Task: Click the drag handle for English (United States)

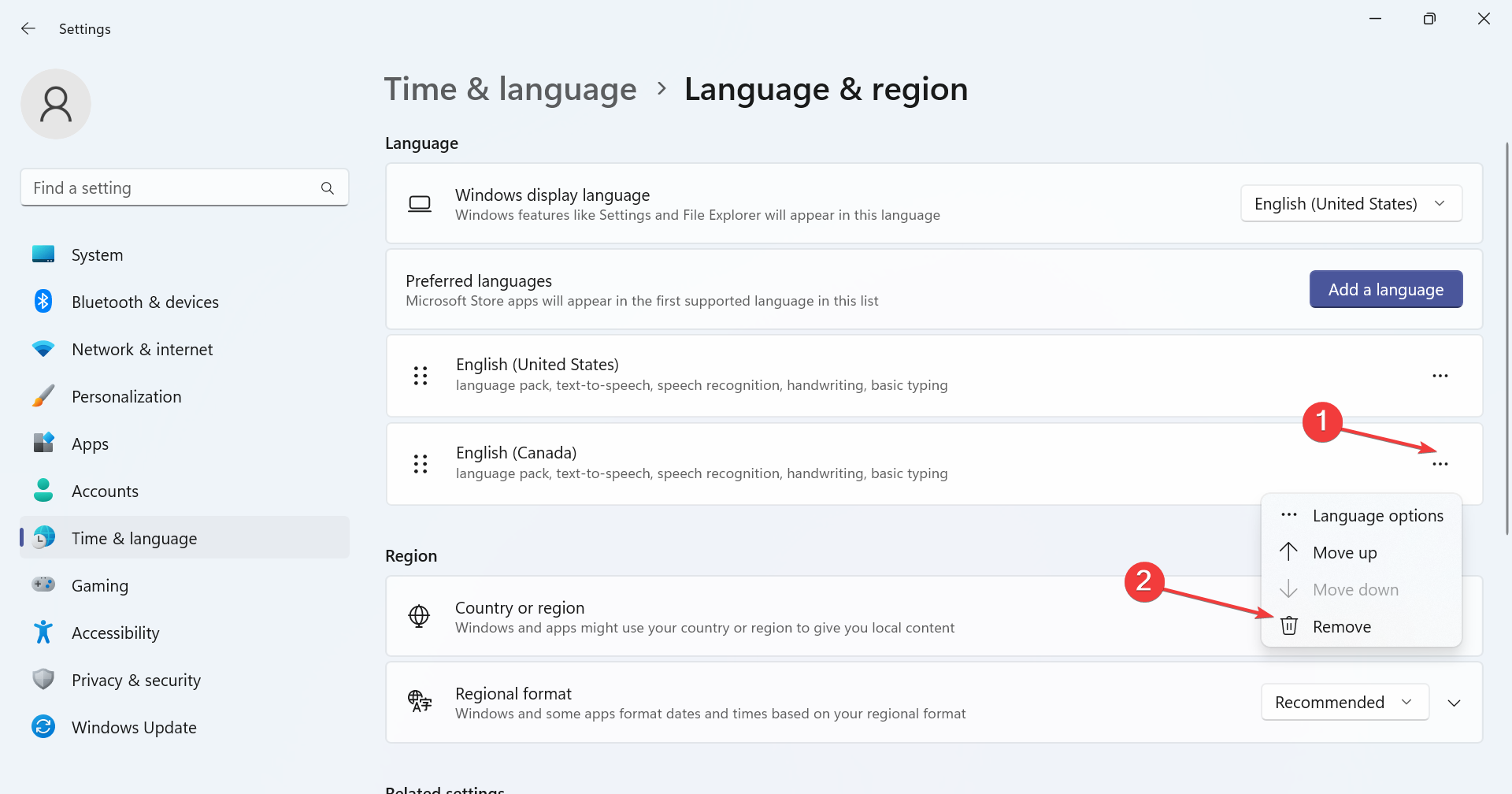Action: pos(421,376)
